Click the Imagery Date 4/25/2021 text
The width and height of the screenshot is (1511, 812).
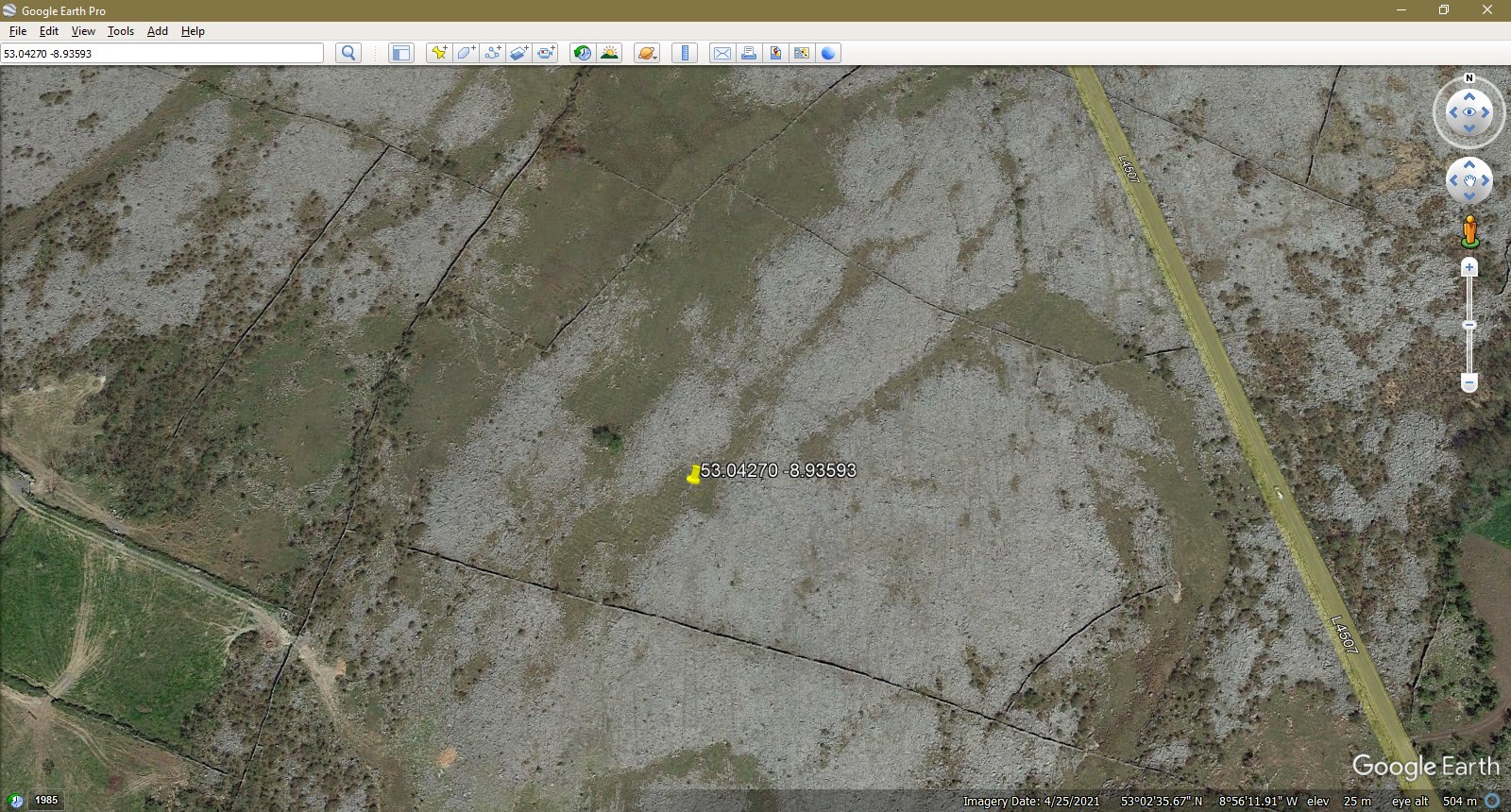pos(1031,801)
